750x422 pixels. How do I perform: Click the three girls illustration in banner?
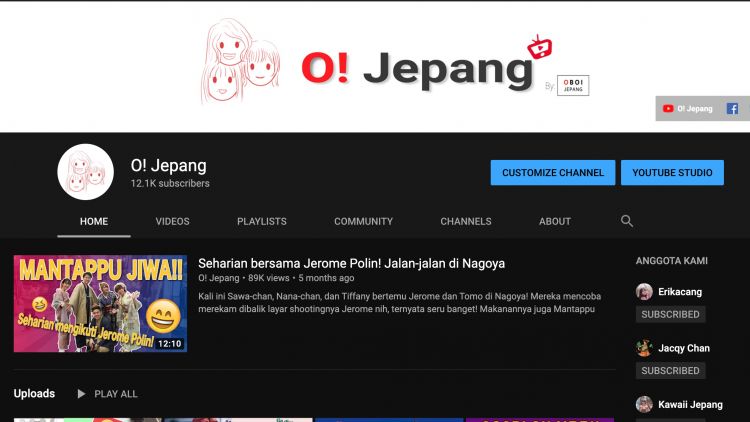[240, 61]
